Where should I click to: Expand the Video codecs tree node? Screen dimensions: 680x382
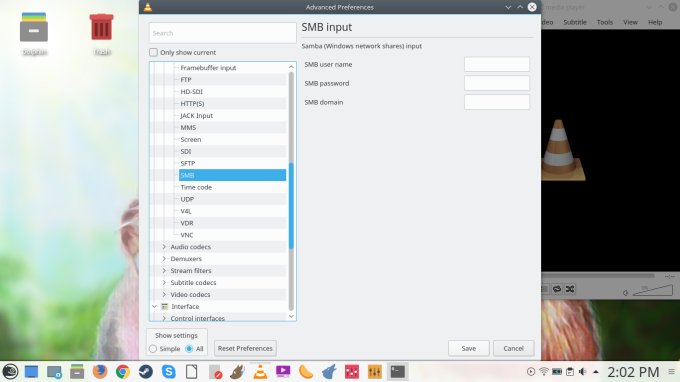coord(164,294)
